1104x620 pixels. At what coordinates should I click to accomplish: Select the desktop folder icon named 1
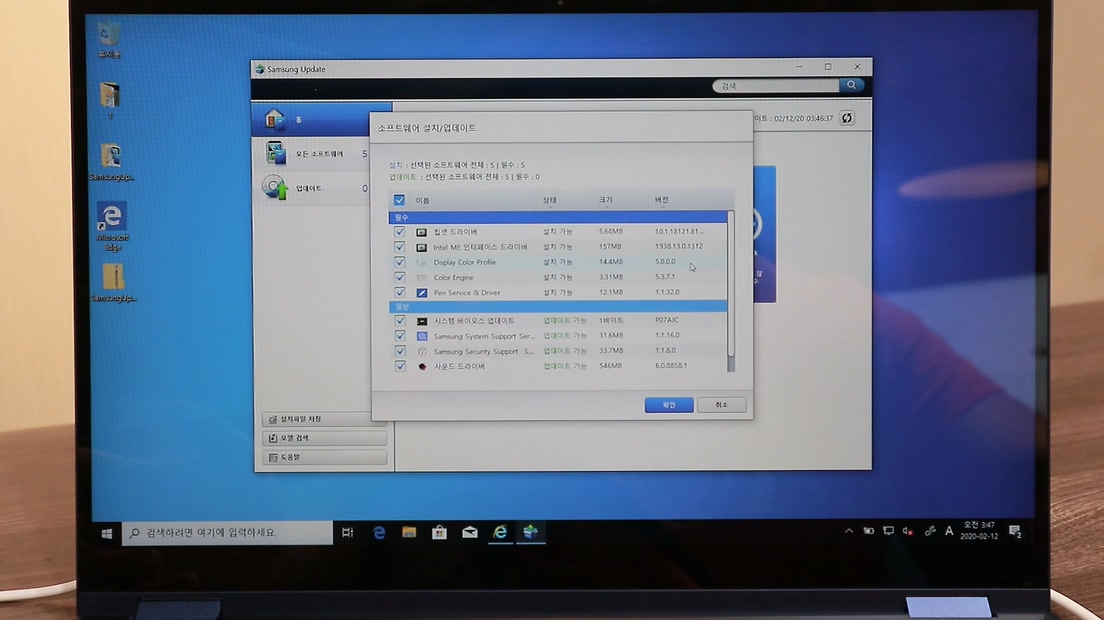[110, 100]
